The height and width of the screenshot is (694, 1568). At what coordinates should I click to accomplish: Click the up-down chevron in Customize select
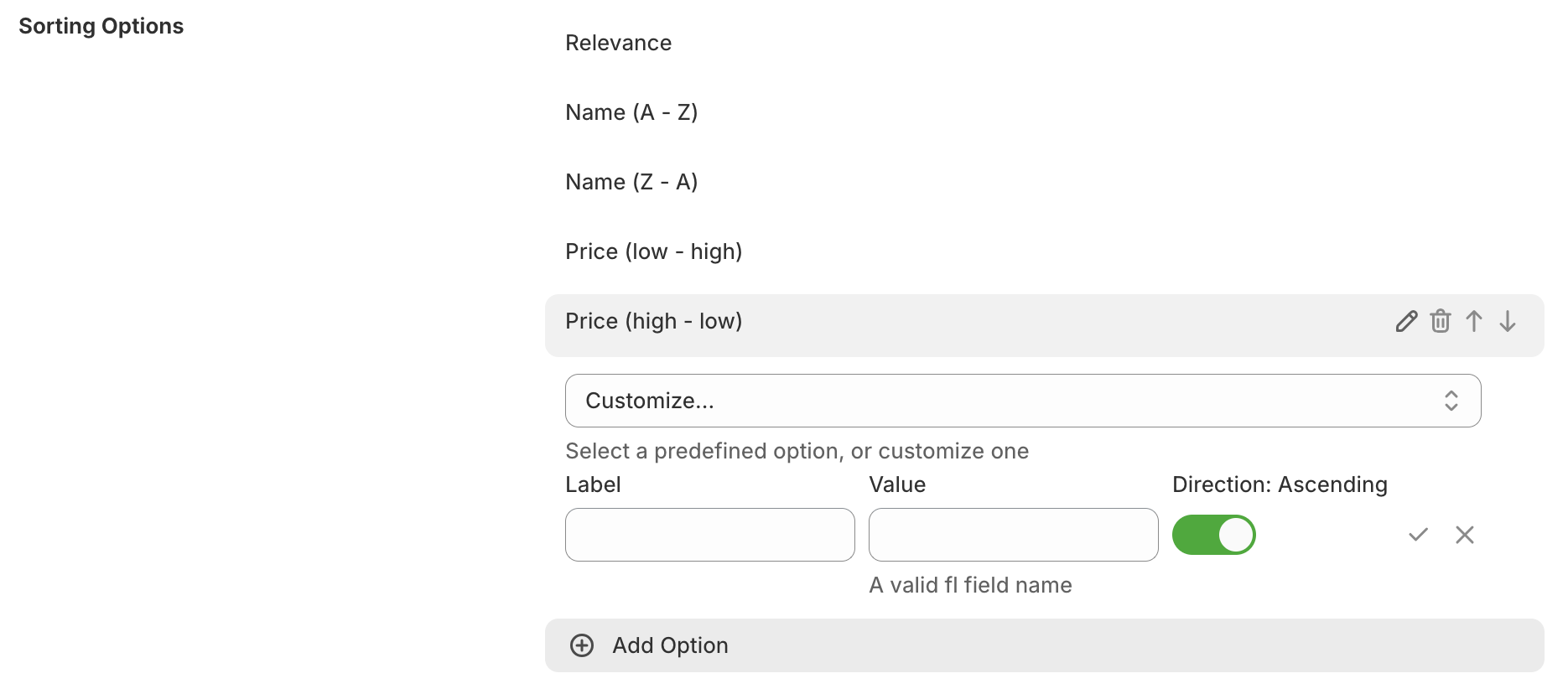1451,401
